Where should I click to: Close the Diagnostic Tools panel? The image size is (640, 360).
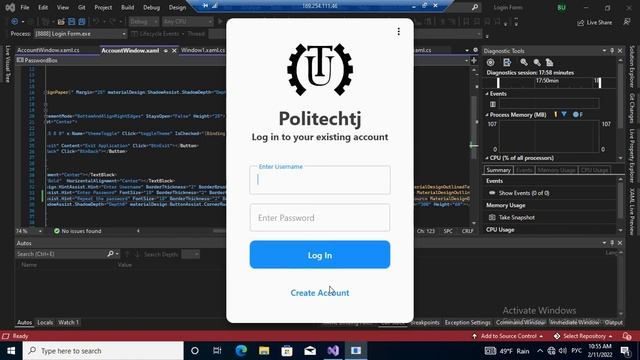[x=620, y=51]
